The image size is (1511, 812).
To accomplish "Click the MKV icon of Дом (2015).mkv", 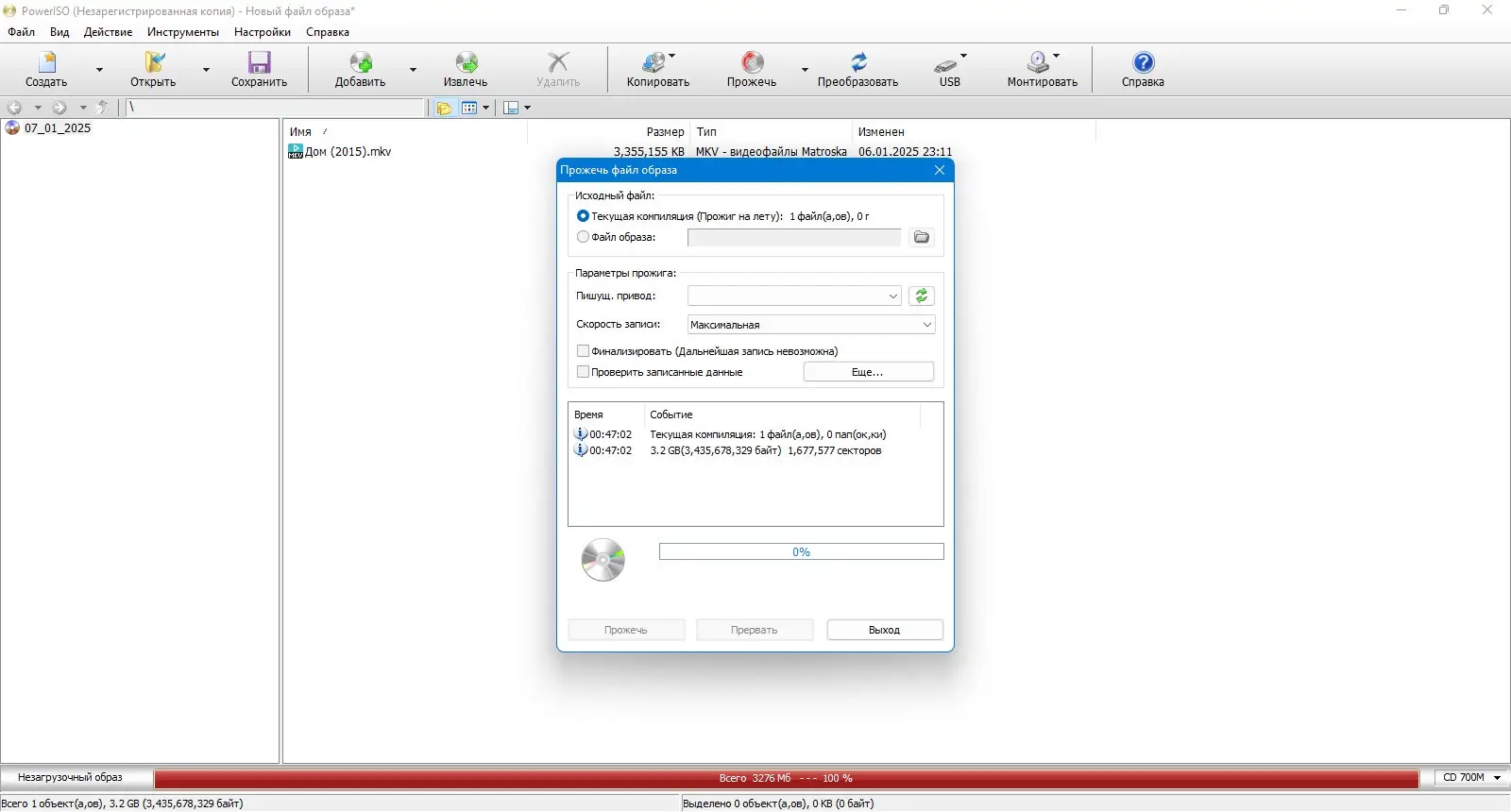I will (x=296, y=151).
